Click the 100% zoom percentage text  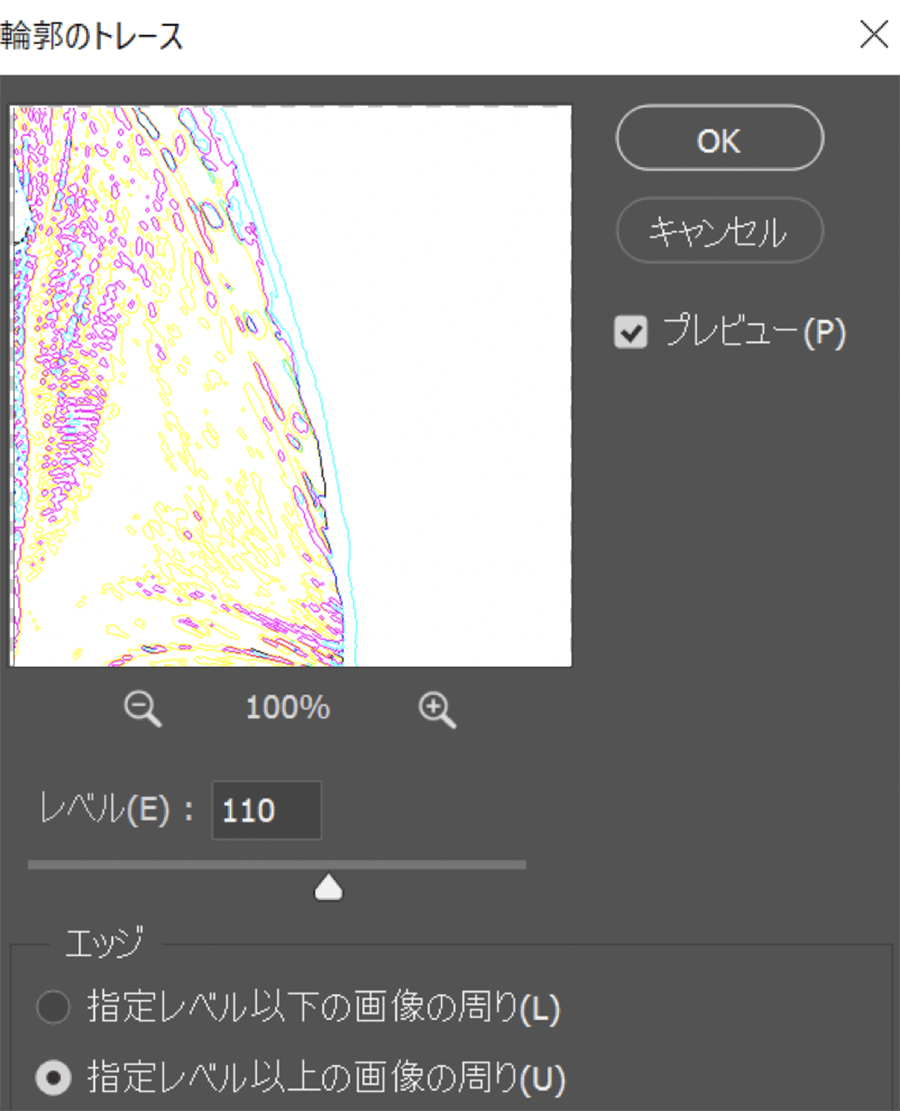pos(288,708)
